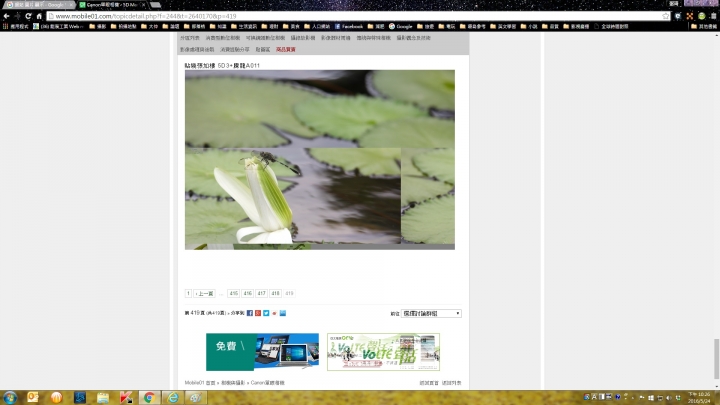
Task: Jump to page 417
Action: [261, 293]
